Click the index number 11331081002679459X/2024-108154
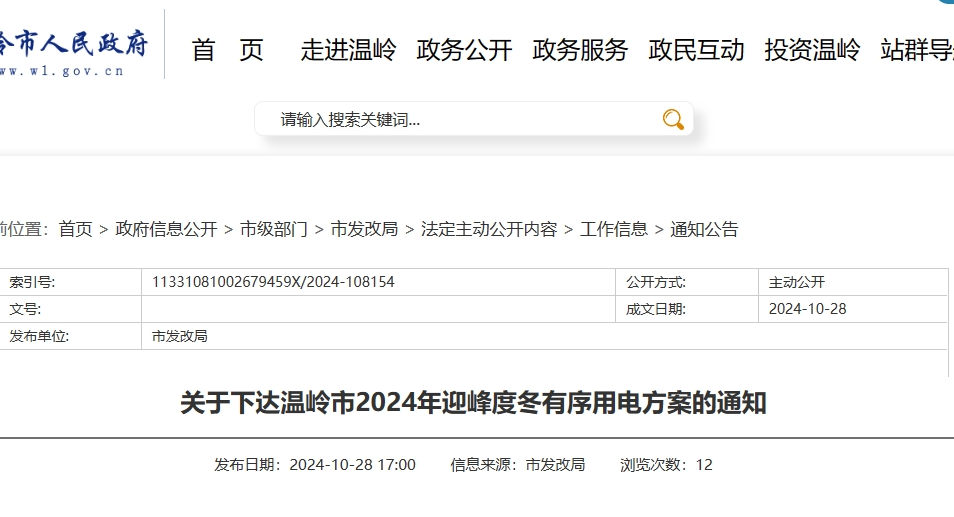Image resolution: width=954 pixels, height=517 pixels. 273,282
